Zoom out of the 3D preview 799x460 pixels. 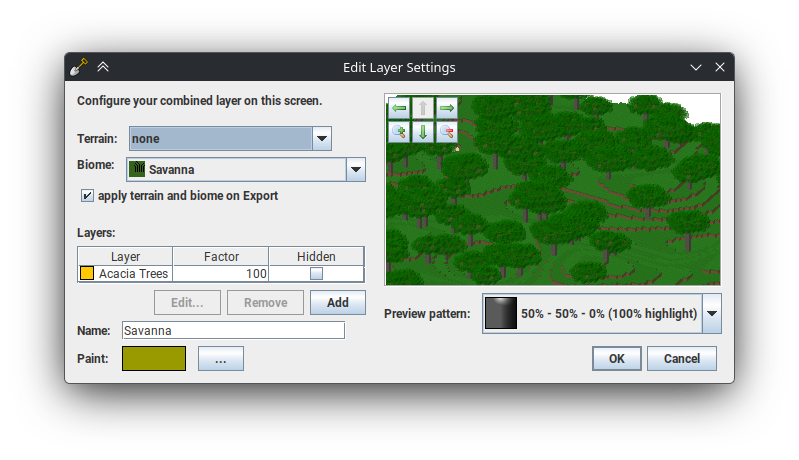[x=447, y=132]
